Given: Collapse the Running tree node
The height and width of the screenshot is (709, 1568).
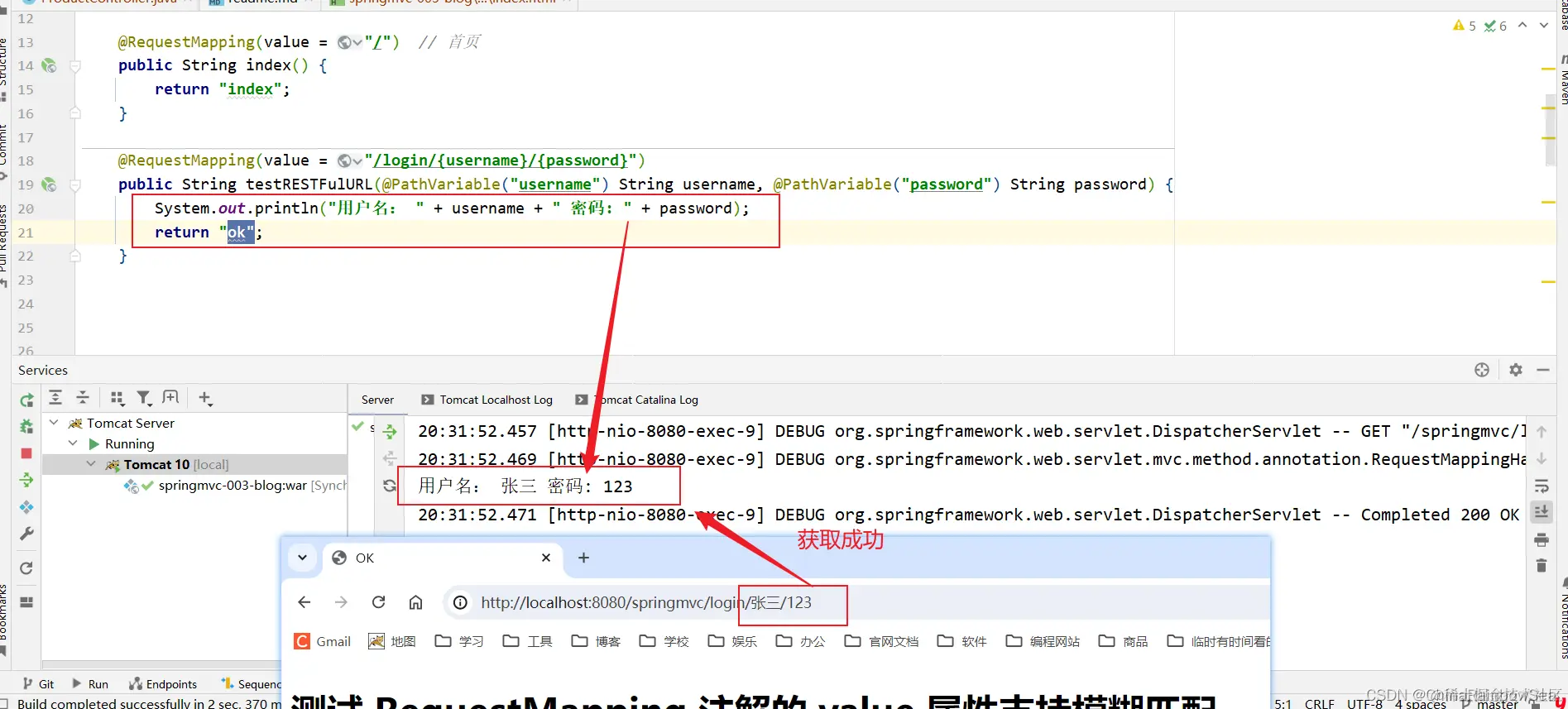Looking at the screenshot, I should 73,443.
